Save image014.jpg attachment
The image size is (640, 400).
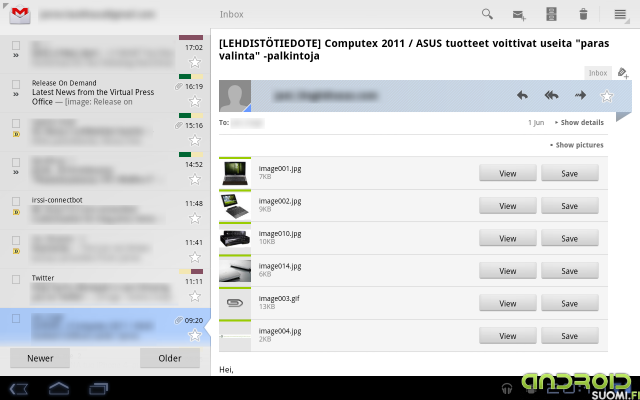(x=570, y=271)
